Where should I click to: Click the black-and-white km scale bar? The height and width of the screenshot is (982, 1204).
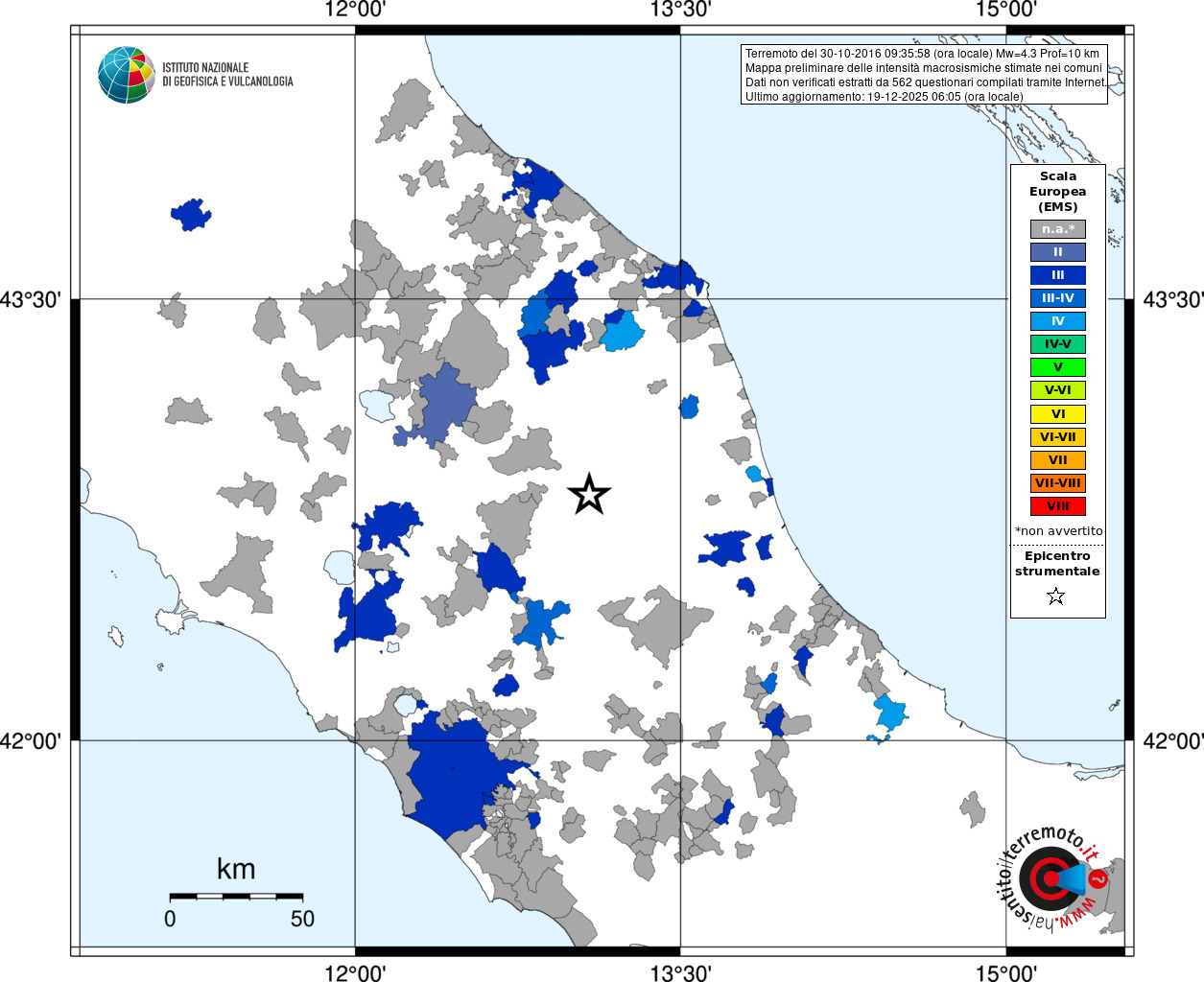click(x=236, y=897)
